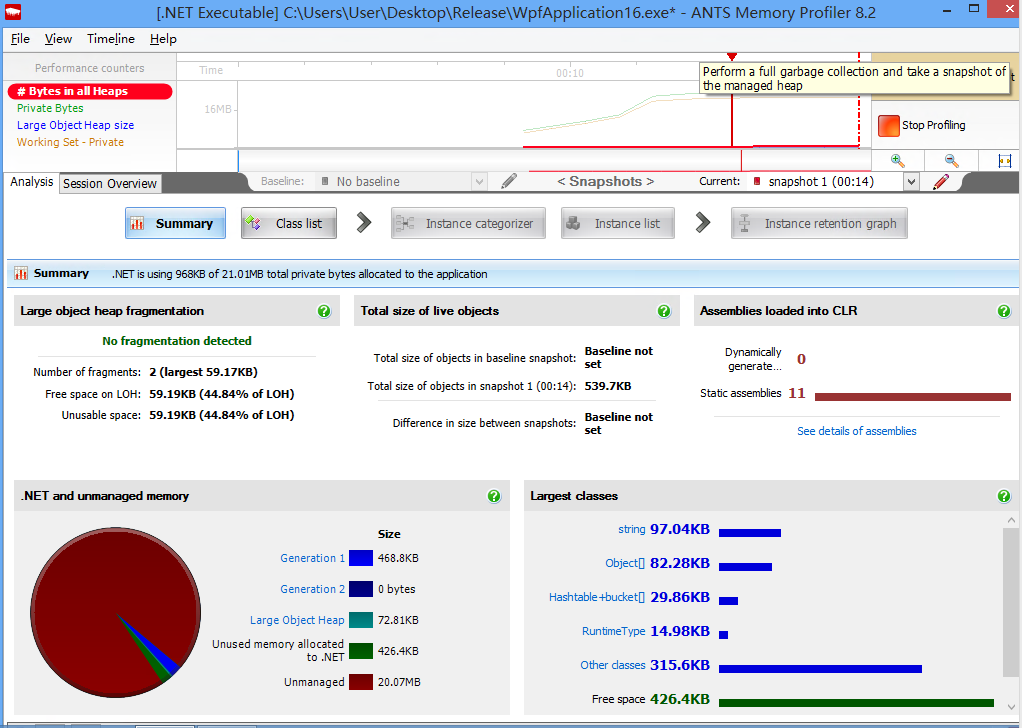
Task: Click the static assemblies count 11
Action: 796,393
